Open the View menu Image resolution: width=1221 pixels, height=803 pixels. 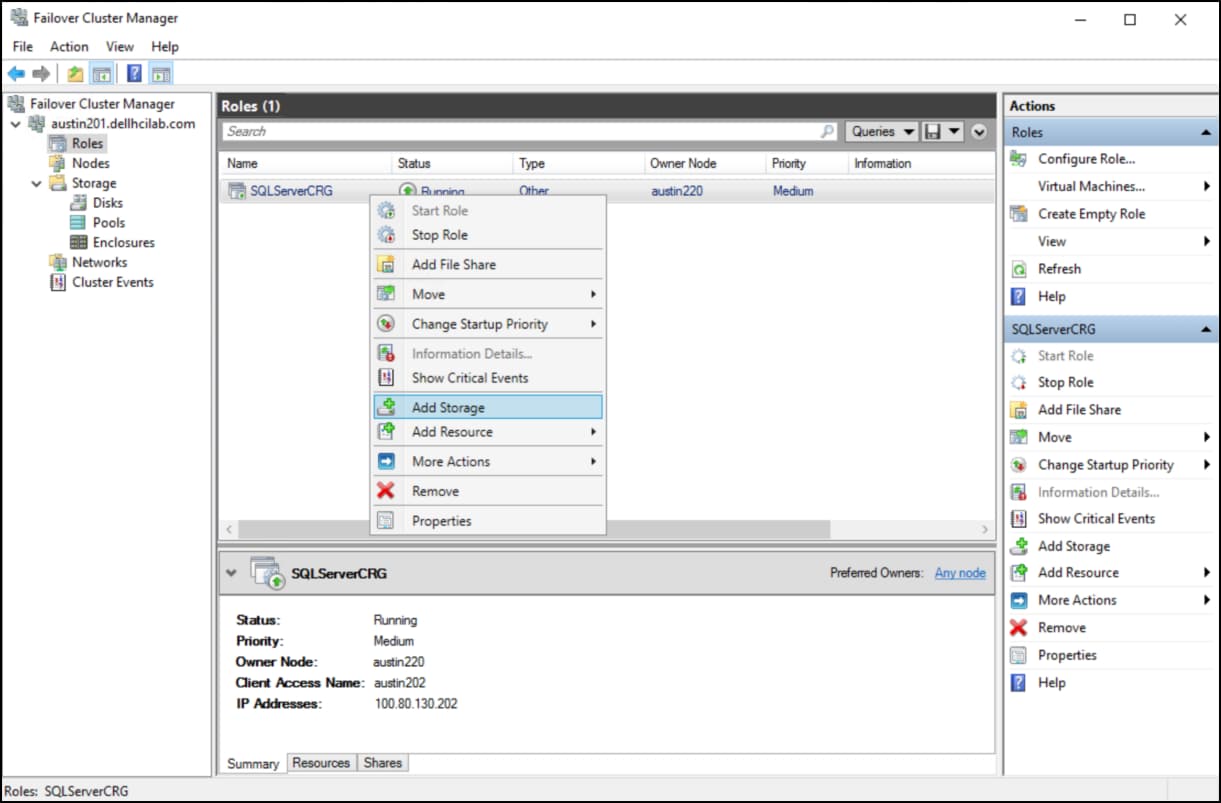coord(120,46)
